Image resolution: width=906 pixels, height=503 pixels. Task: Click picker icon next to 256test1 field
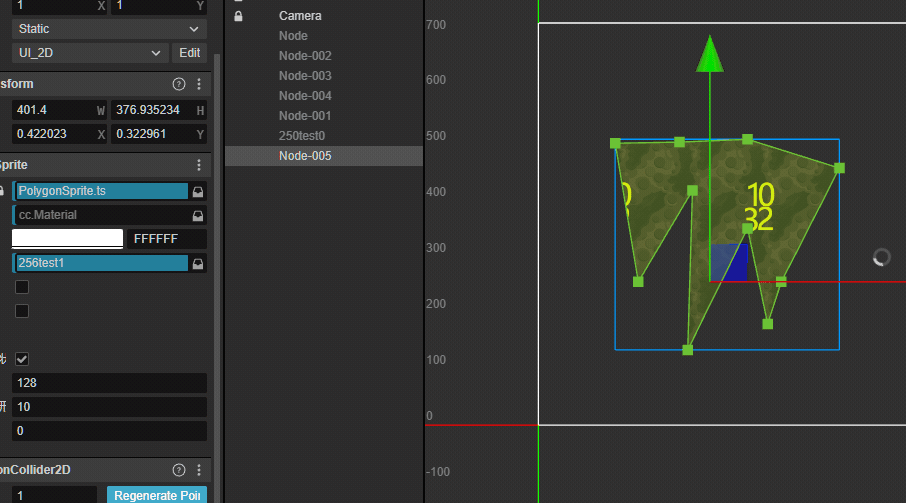click(198, 263)
